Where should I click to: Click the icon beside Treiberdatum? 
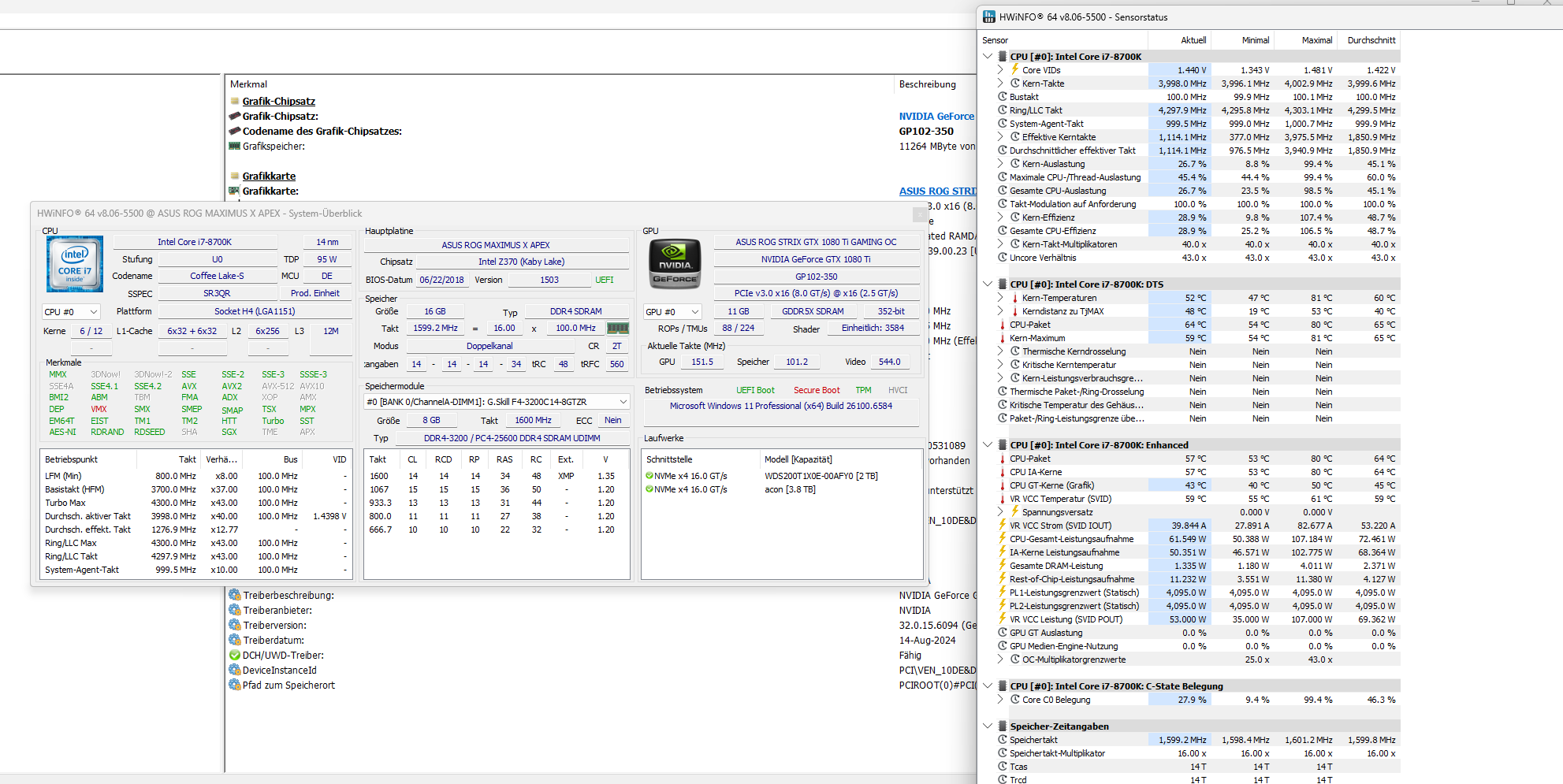coord(235,641)
